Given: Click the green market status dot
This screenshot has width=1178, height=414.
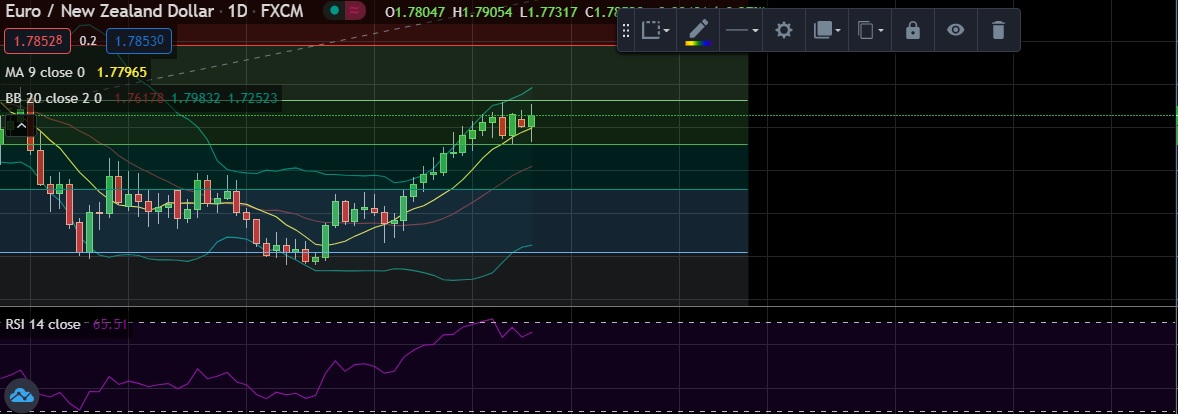Looking at the screenshot, I should tap(334, 11).
